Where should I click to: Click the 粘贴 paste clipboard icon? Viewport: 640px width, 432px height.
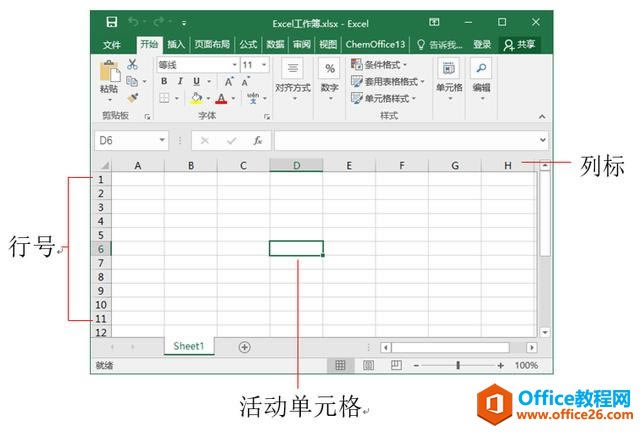click(x=109, y=71)
